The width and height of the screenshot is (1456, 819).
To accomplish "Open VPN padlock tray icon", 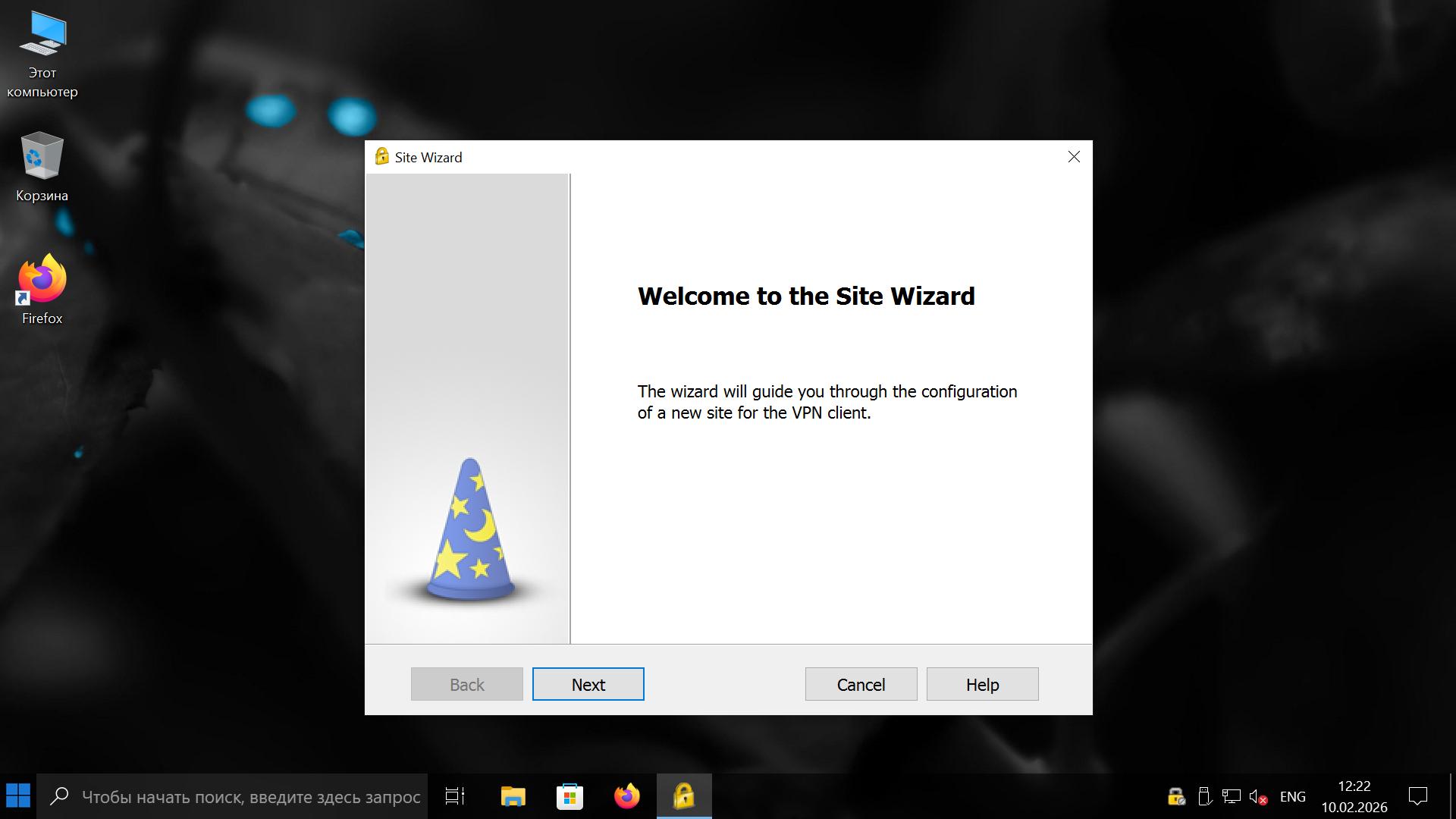I will (x=1175, y=796).
